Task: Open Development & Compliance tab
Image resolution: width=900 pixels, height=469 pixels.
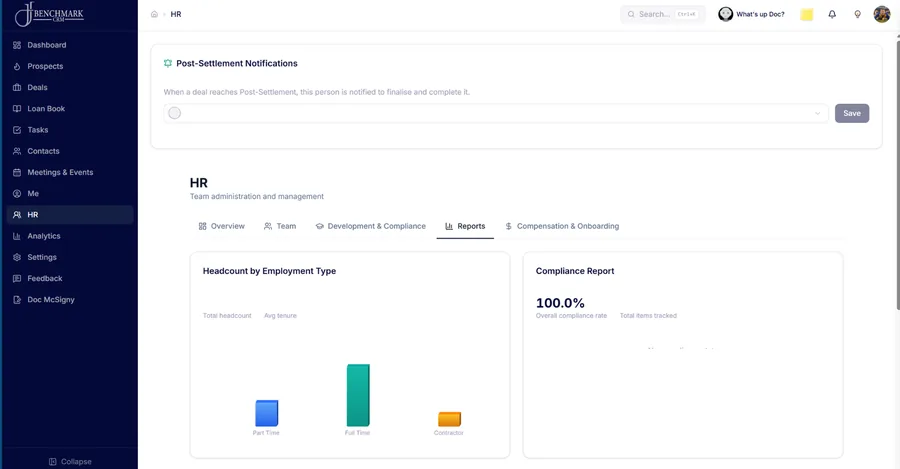Action: point(371,226)
